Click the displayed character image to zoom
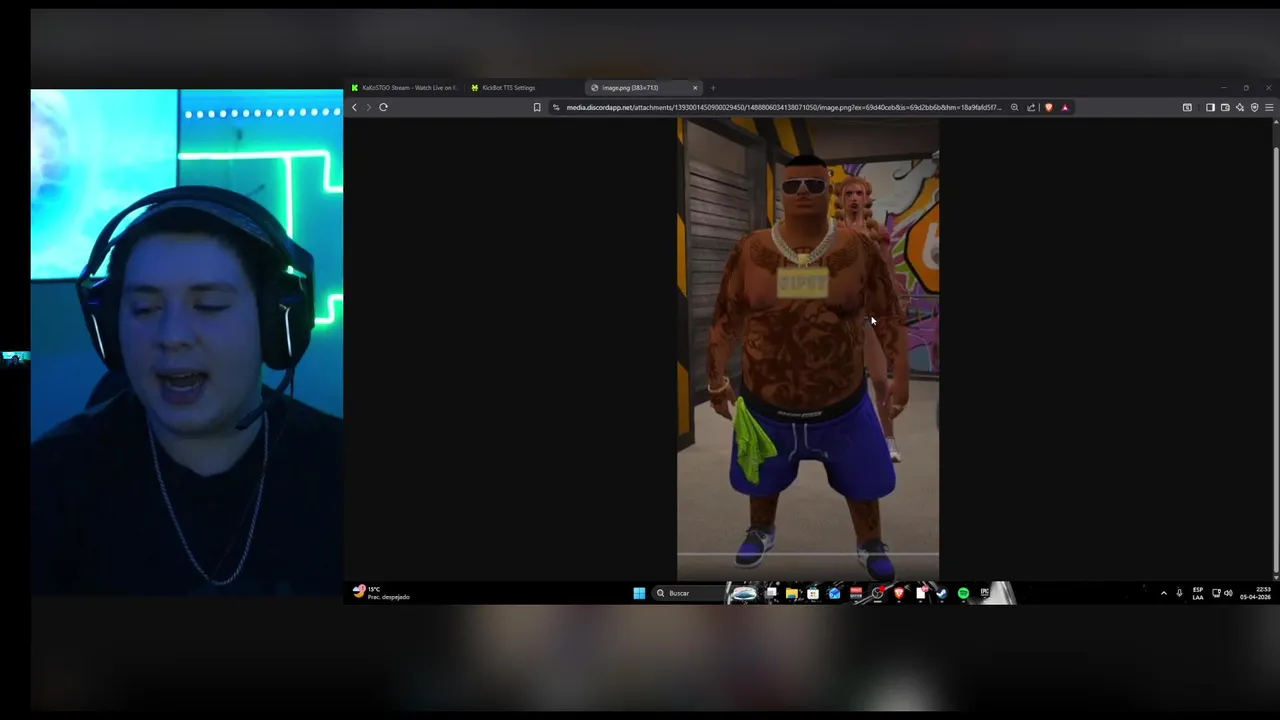This screenshot has width=1280, height=720. click(x=808, y=349)
